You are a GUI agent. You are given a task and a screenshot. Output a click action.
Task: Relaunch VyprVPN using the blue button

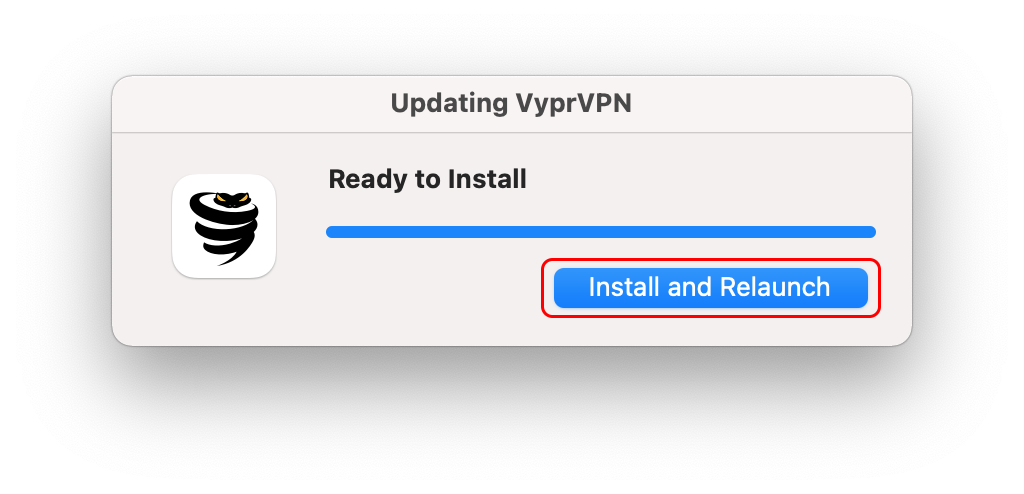710,288
